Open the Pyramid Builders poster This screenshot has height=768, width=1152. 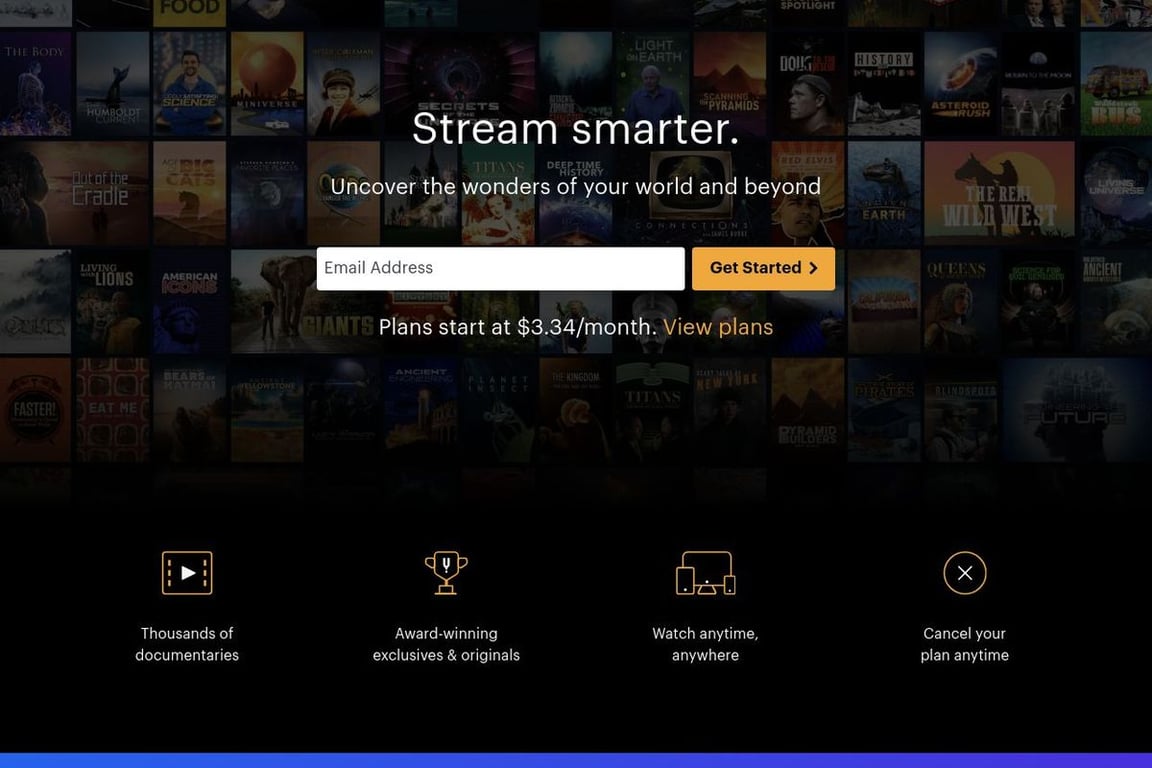tap(807, 410)
